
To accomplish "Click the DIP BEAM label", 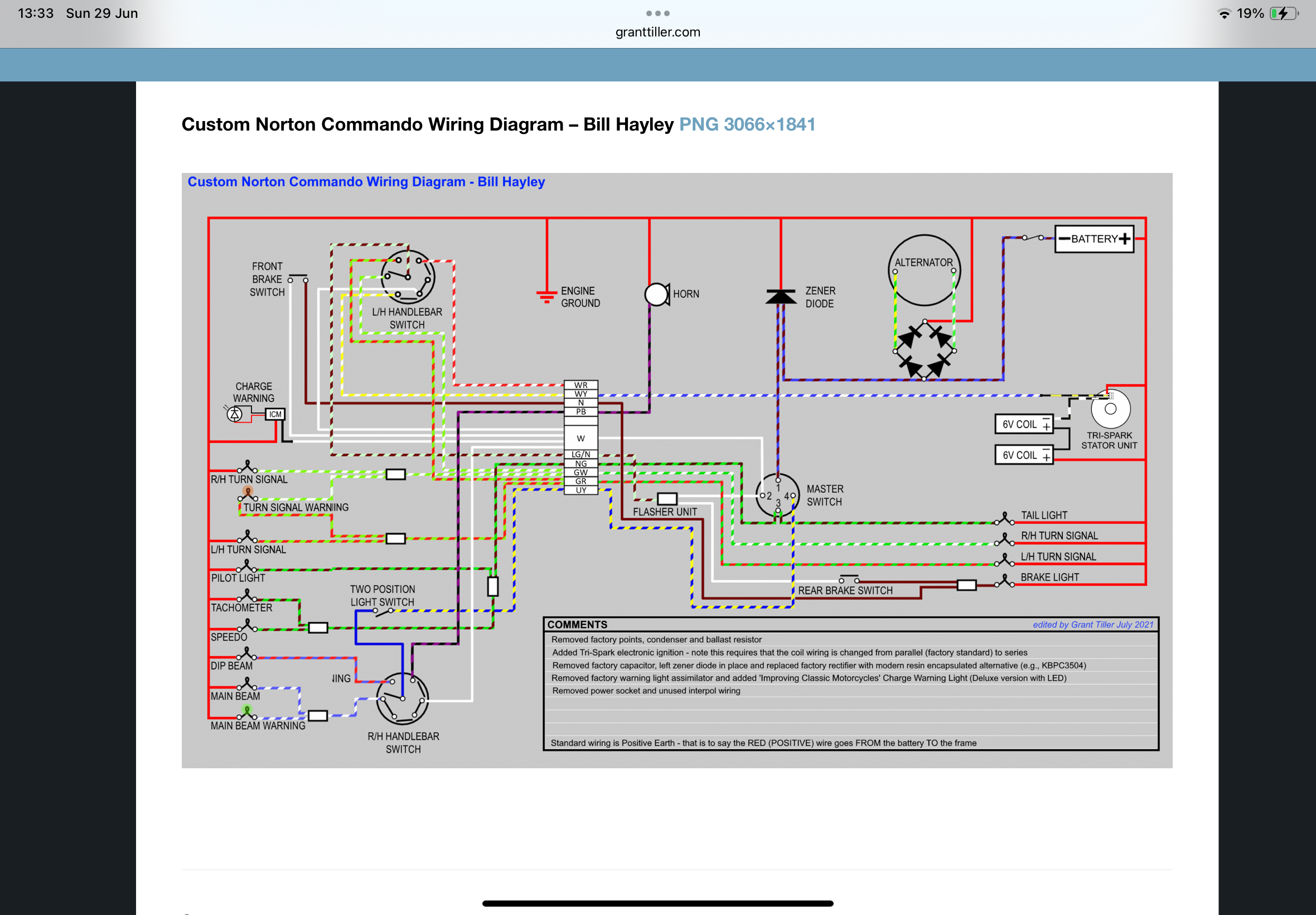I will pyautogui.click(x=231, y=666).
